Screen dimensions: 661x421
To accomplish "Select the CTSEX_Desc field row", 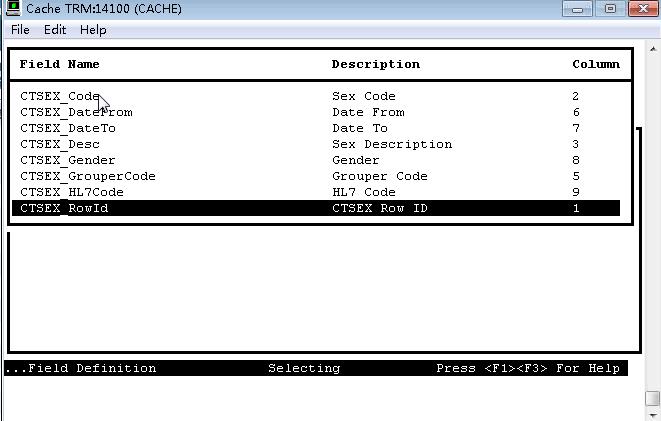I will [x=316, y=144].
